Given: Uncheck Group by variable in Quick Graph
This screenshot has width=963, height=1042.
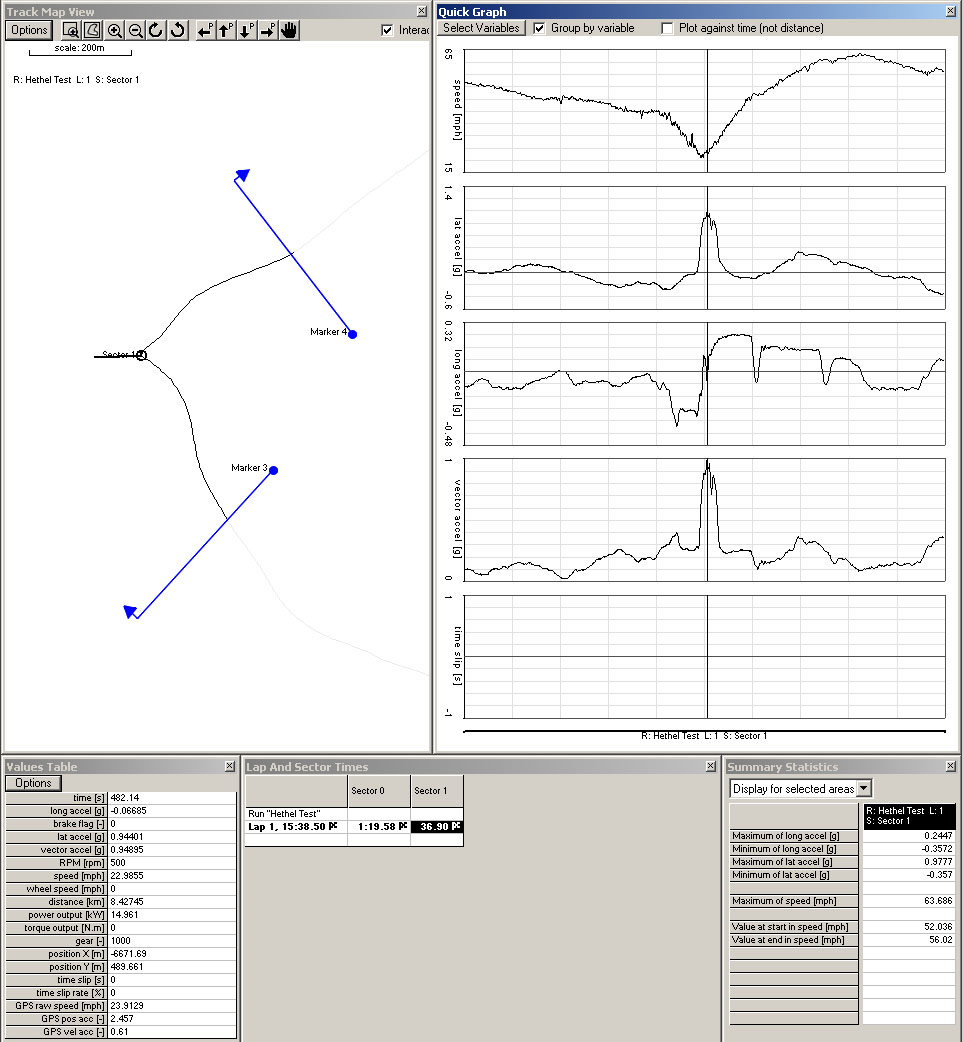Looking at the screenshot, I should pyautogui.click(x=539, y=28).
